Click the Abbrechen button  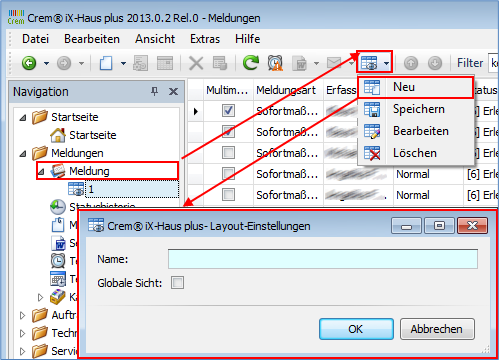[437, 329]
